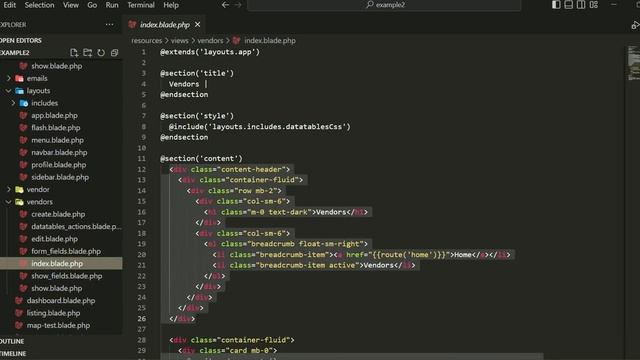Place cursor on @extends('layouts.app') line
This screenshot has height=360, width=640.
(x=210, y=52)
